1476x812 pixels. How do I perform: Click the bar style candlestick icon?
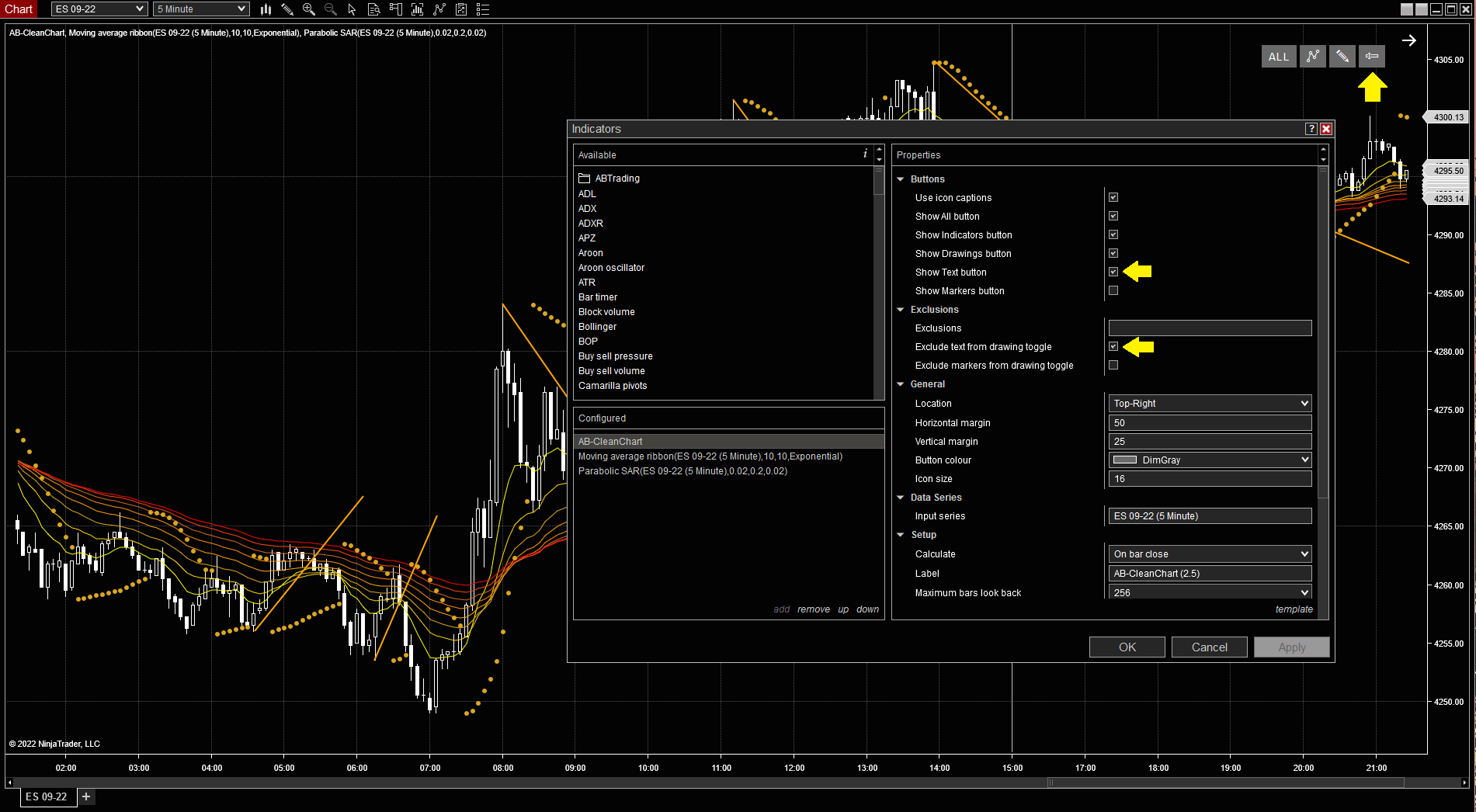click(266, 9)
